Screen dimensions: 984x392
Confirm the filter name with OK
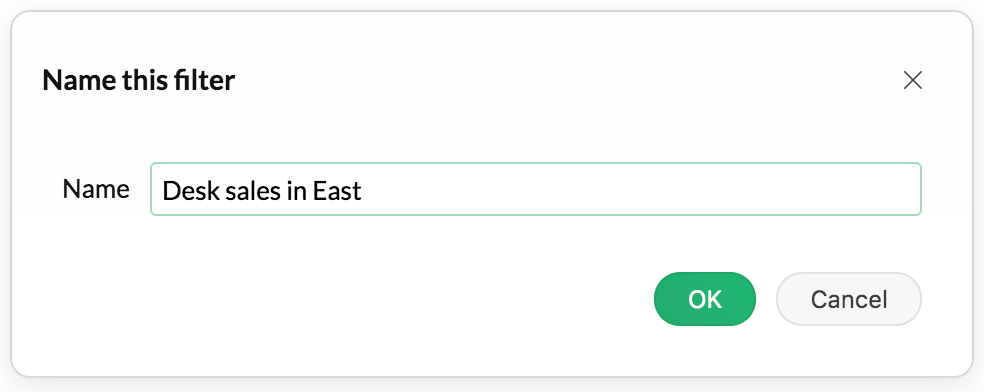[x=705, y=299]
